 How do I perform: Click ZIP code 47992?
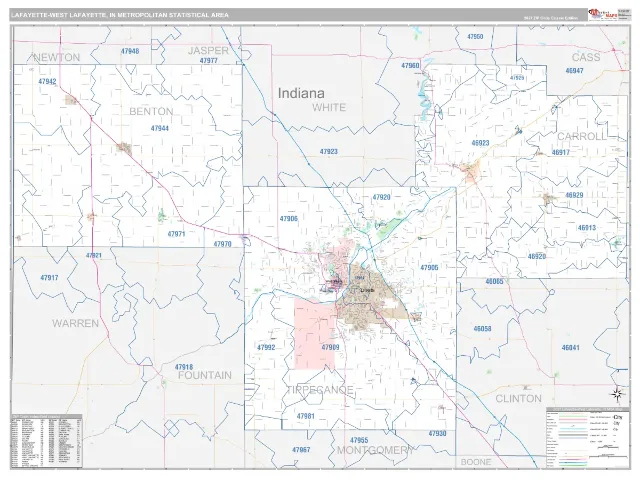coord(266,348)
